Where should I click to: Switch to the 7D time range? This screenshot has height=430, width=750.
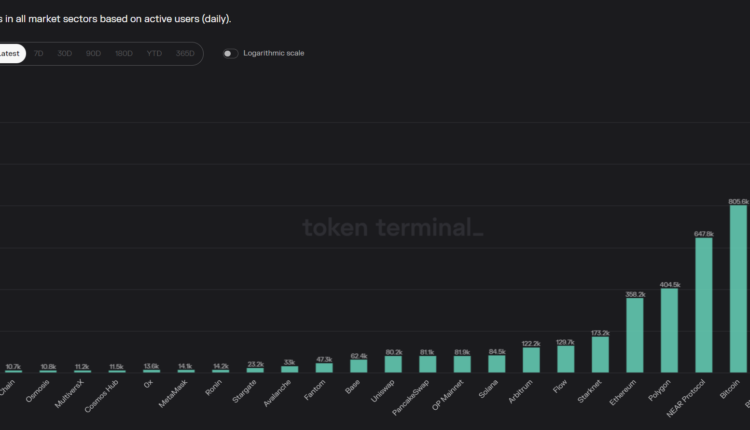38,53
